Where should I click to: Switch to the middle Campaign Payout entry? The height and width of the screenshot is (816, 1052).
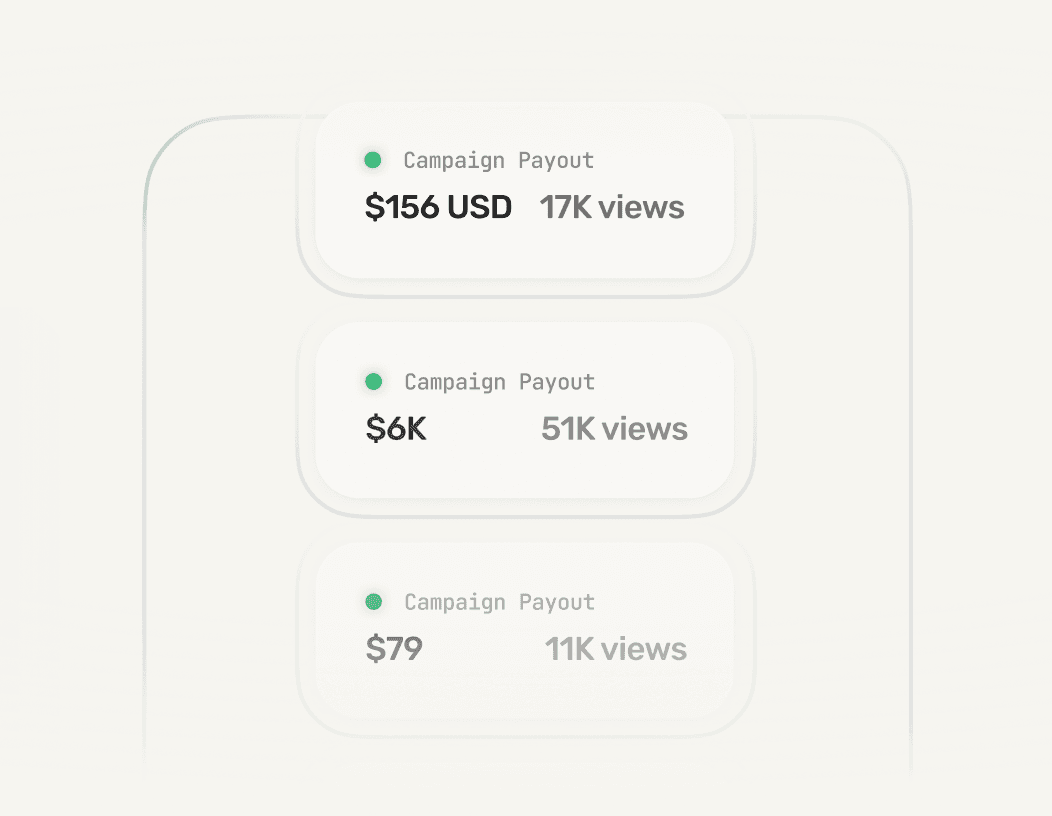tap(525, 411)
